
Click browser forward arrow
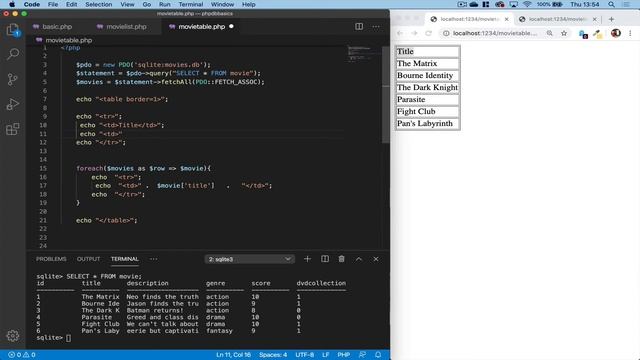coord(414,33)
